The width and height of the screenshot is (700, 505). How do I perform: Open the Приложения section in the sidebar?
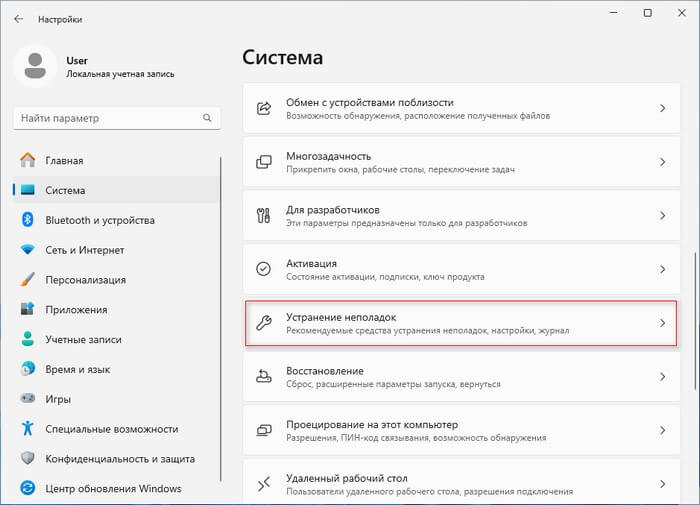tap(76, 310)
